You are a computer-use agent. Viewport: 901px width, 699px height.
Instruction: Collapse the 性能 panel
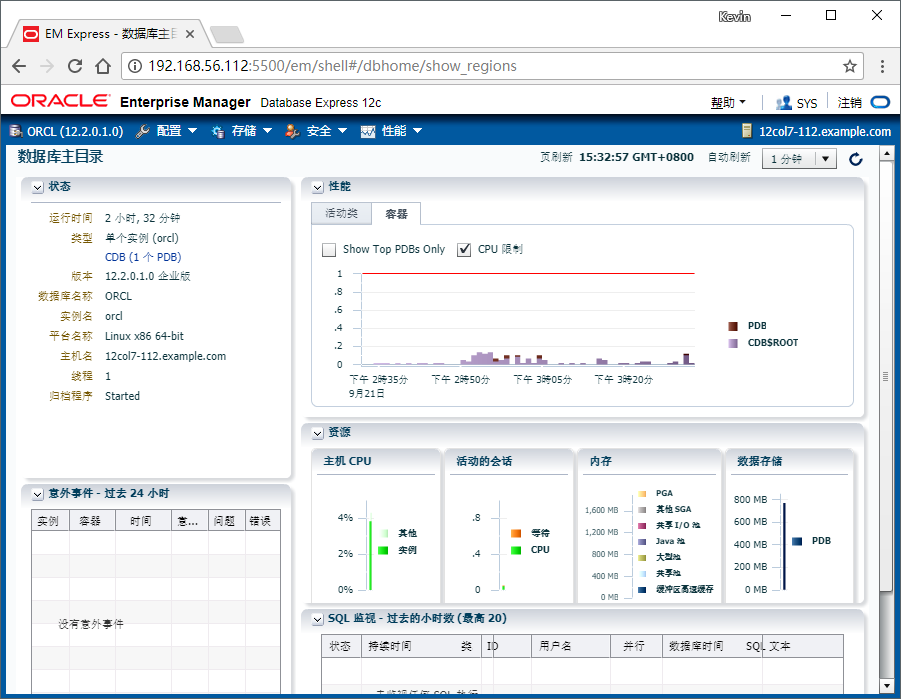click(318, 187)
